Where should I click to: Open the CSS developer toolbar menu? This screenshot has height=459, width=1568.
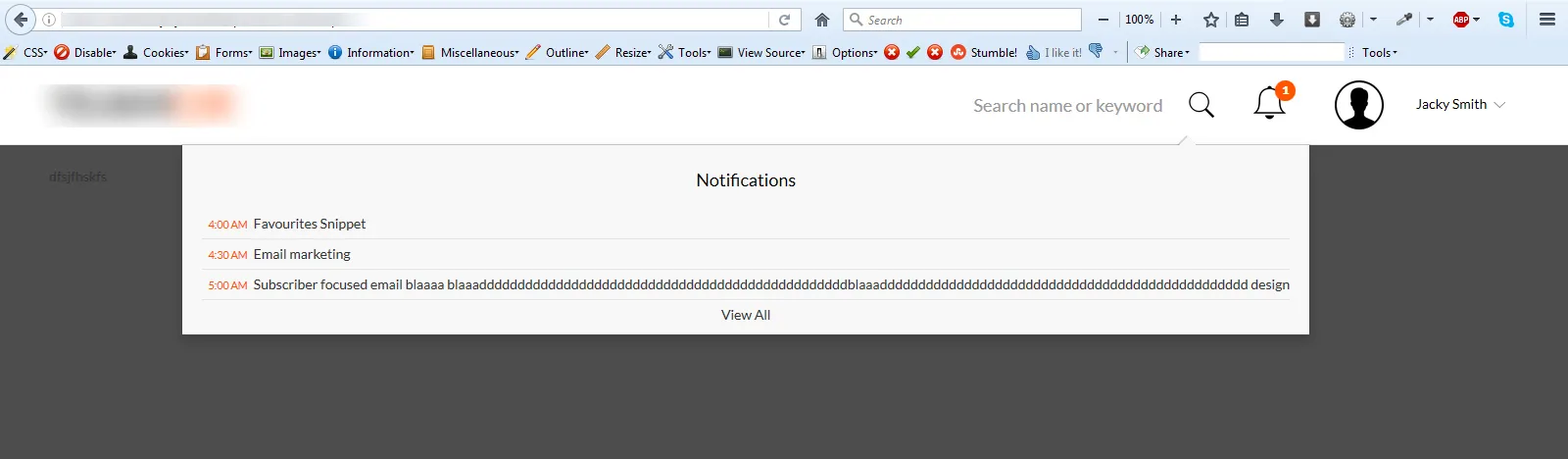tap(25, 53)
